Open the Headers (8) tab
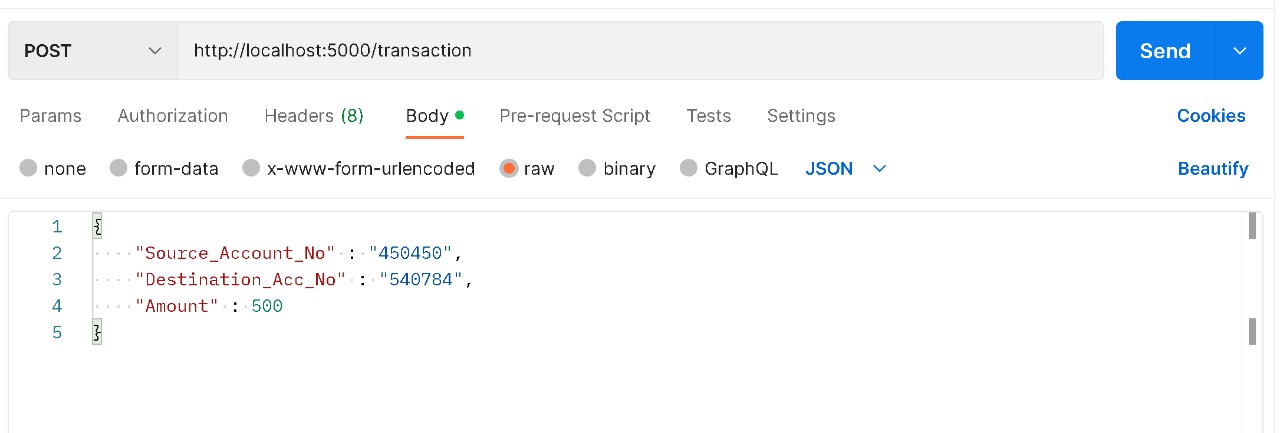 pyautogui.click(x=314, y=116)
